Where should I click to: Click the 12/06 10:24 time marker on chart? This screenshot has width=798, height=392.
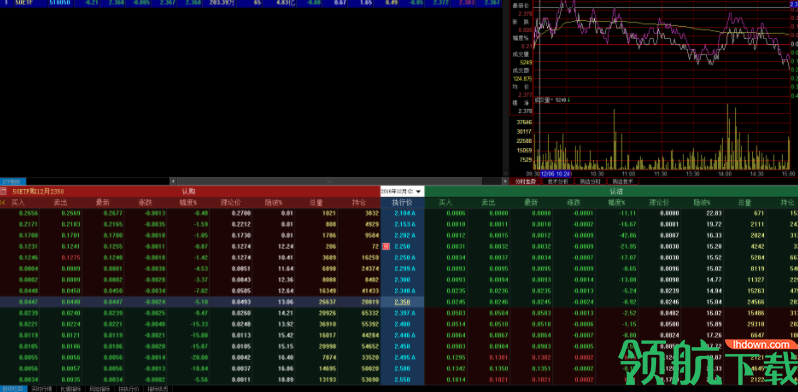coord(556,174)
